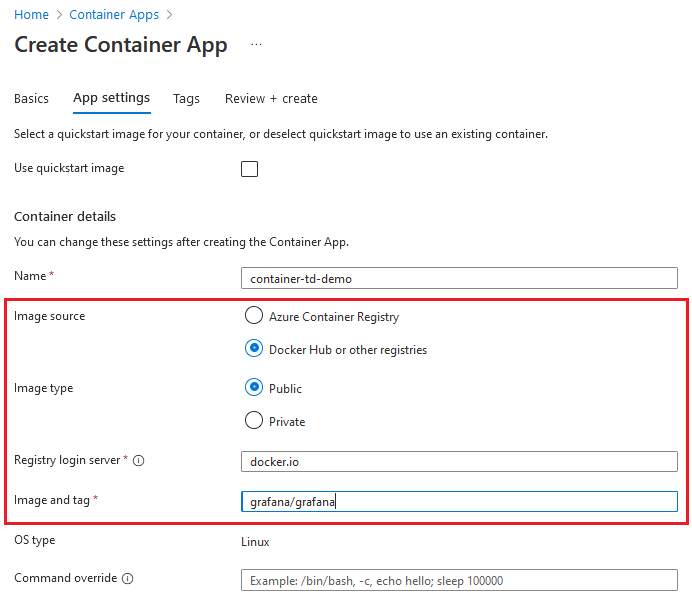The image size is (692, 607).
Task: Select Docker Hub or other registries option
Action: pyautogui.click(x=254, y=350)
